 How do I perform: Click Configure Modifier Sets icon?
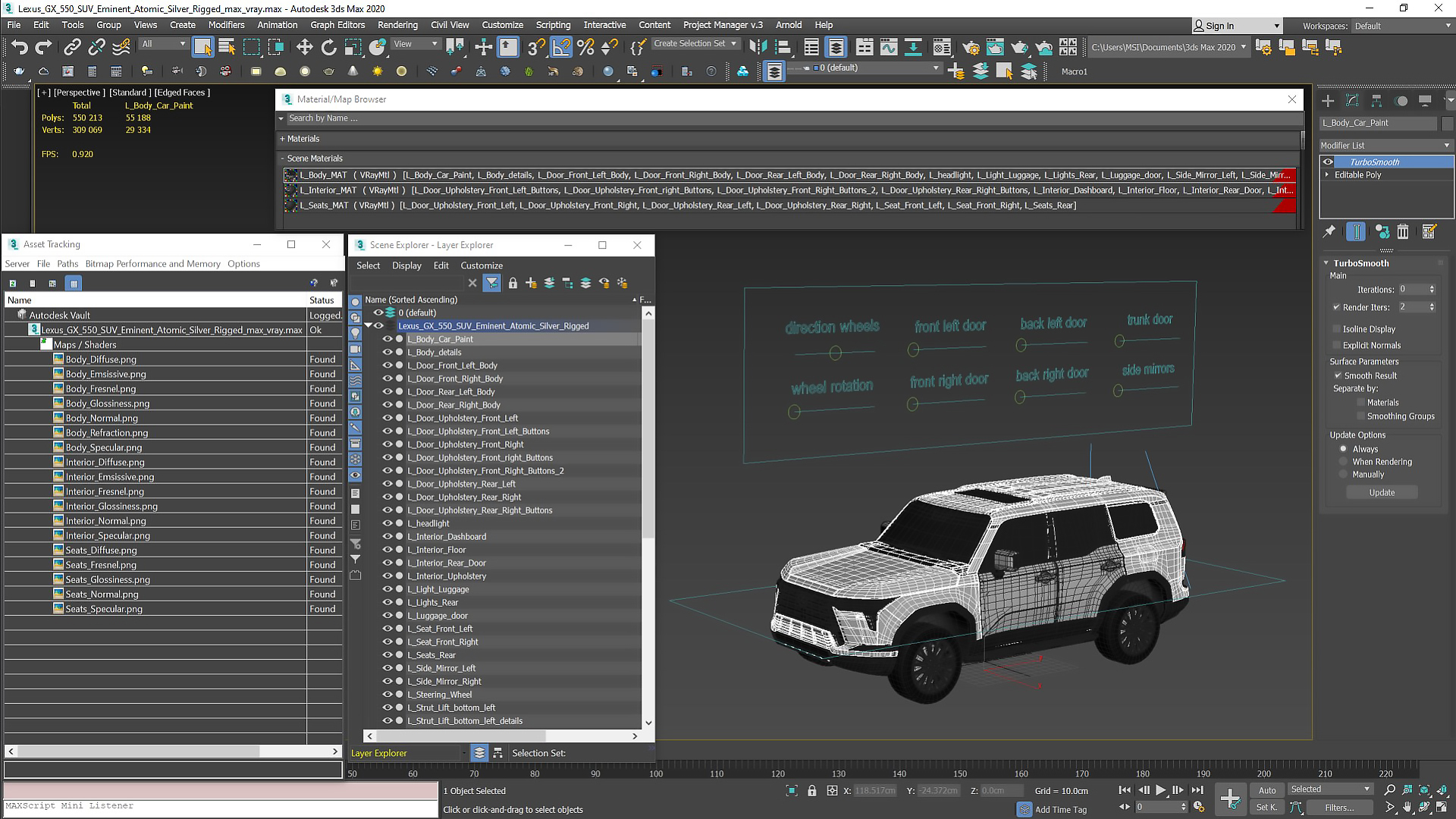[1429, 231]
